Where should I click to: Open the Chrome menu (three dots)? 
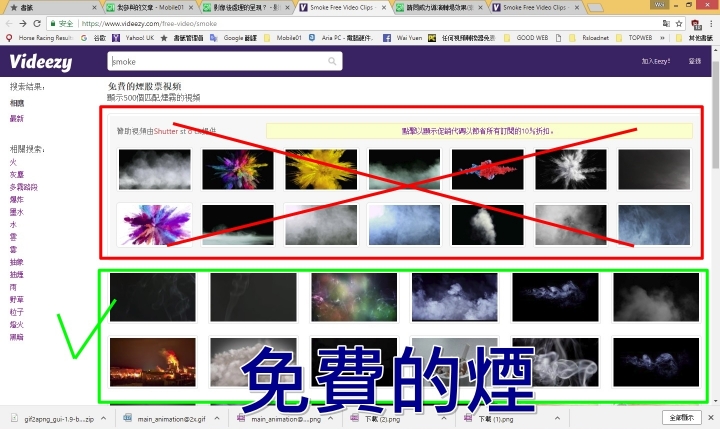coord(712,23)
